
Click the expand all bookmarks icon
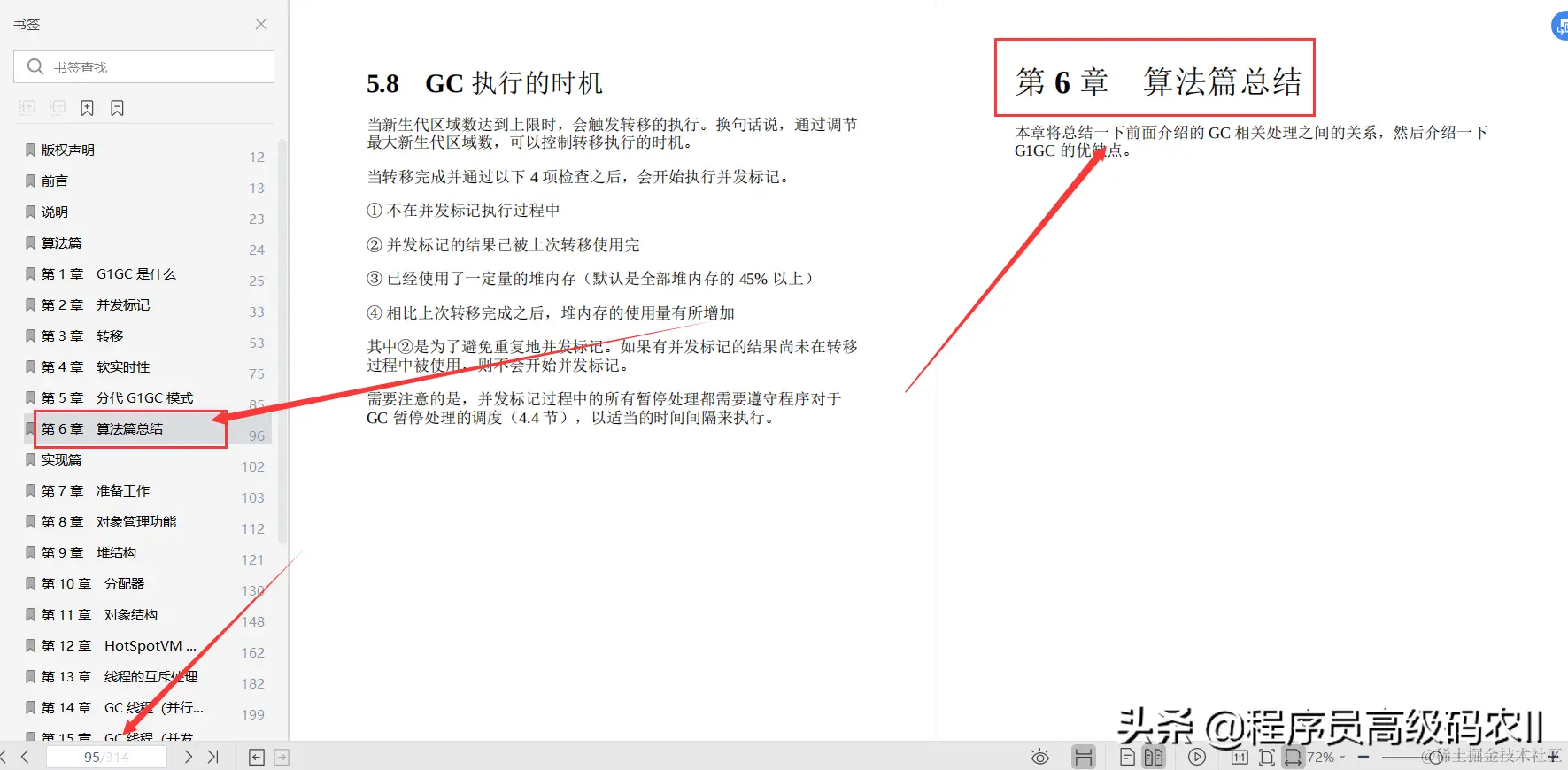point(27,108)
